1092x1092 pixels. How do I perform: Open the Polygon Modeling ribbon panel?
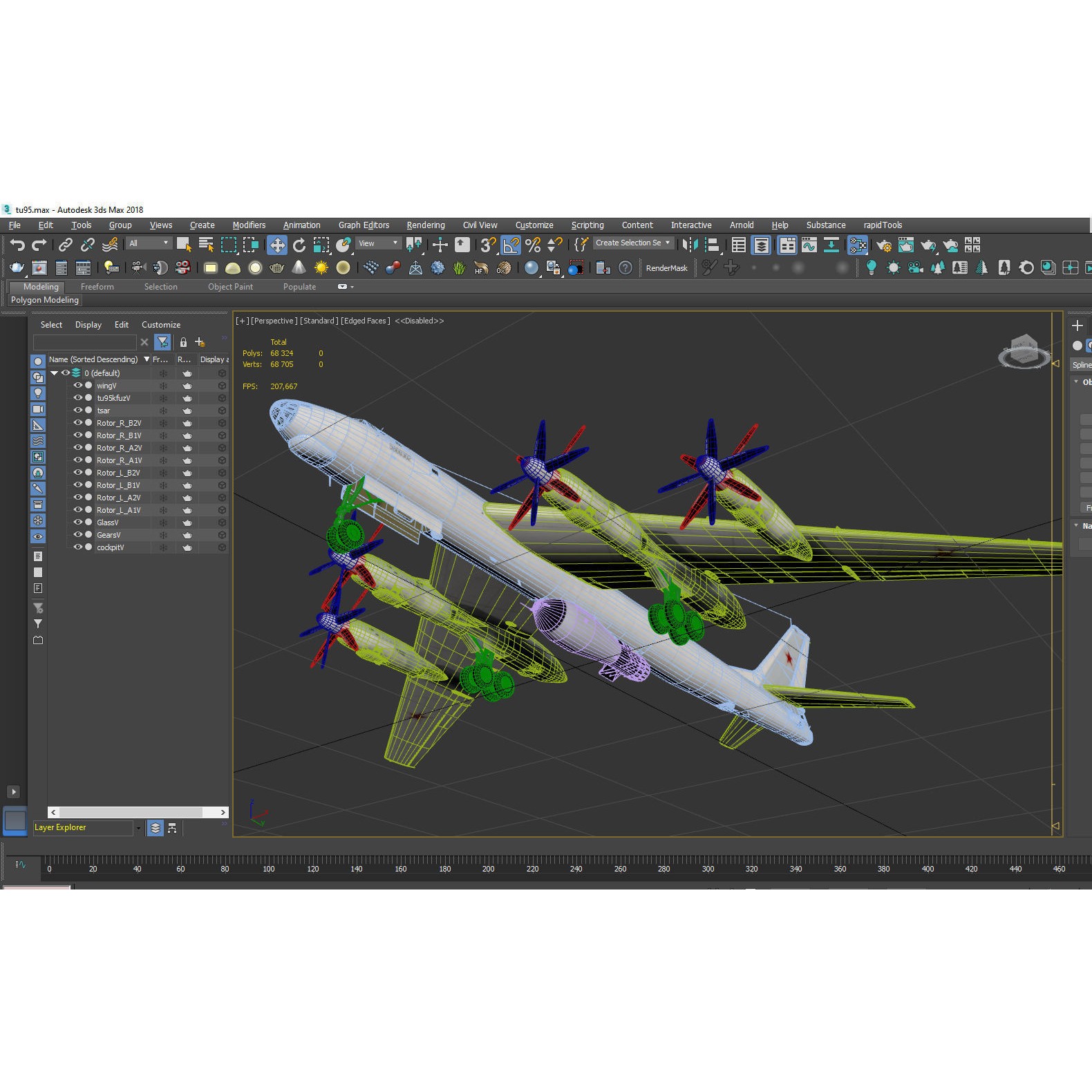(x=45, y=300)
